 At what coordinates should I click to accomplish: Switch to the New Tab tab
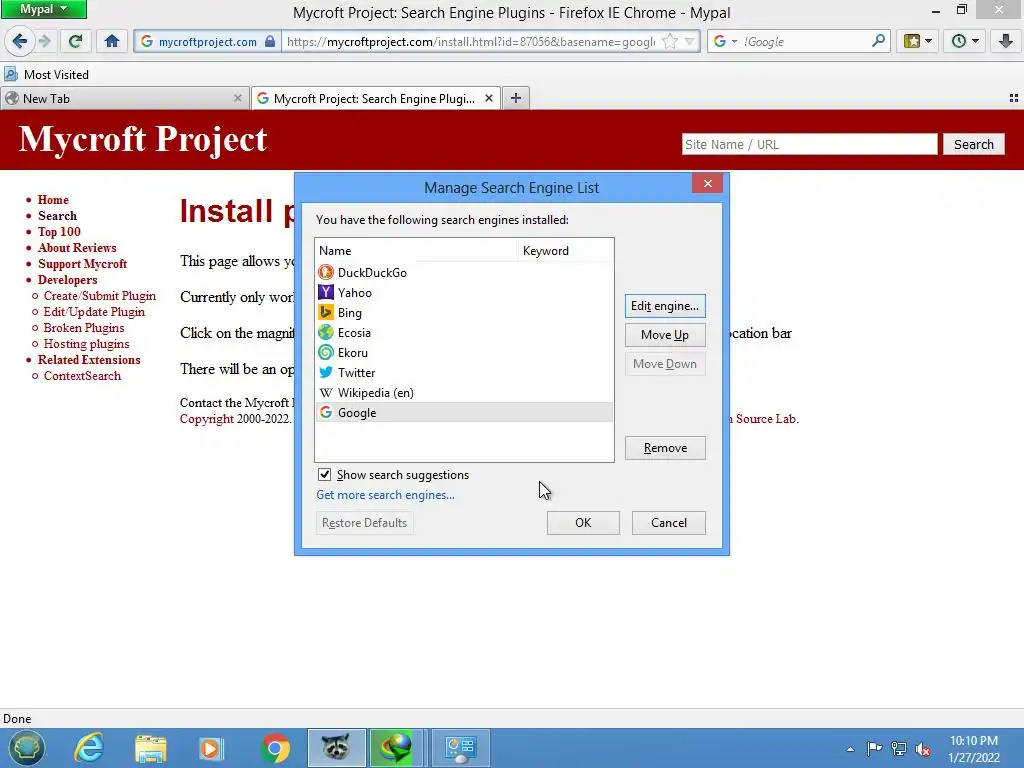(124, 98)
